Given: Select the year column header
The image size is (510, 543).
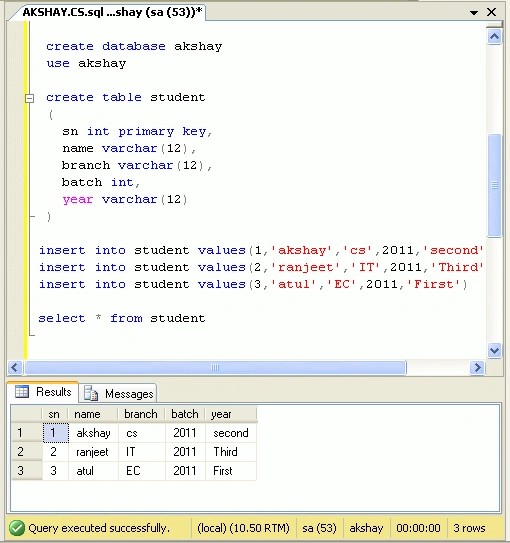Looking at the screenshot, I should coord(231,414).
